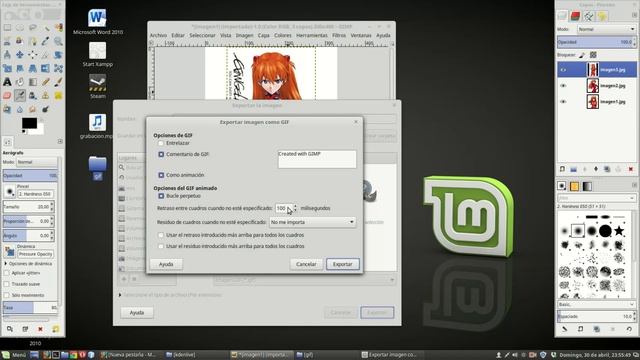The image size is (640, 360).
Task: Select the Dodge/Burn tool
Action: [x=45, y=109]
